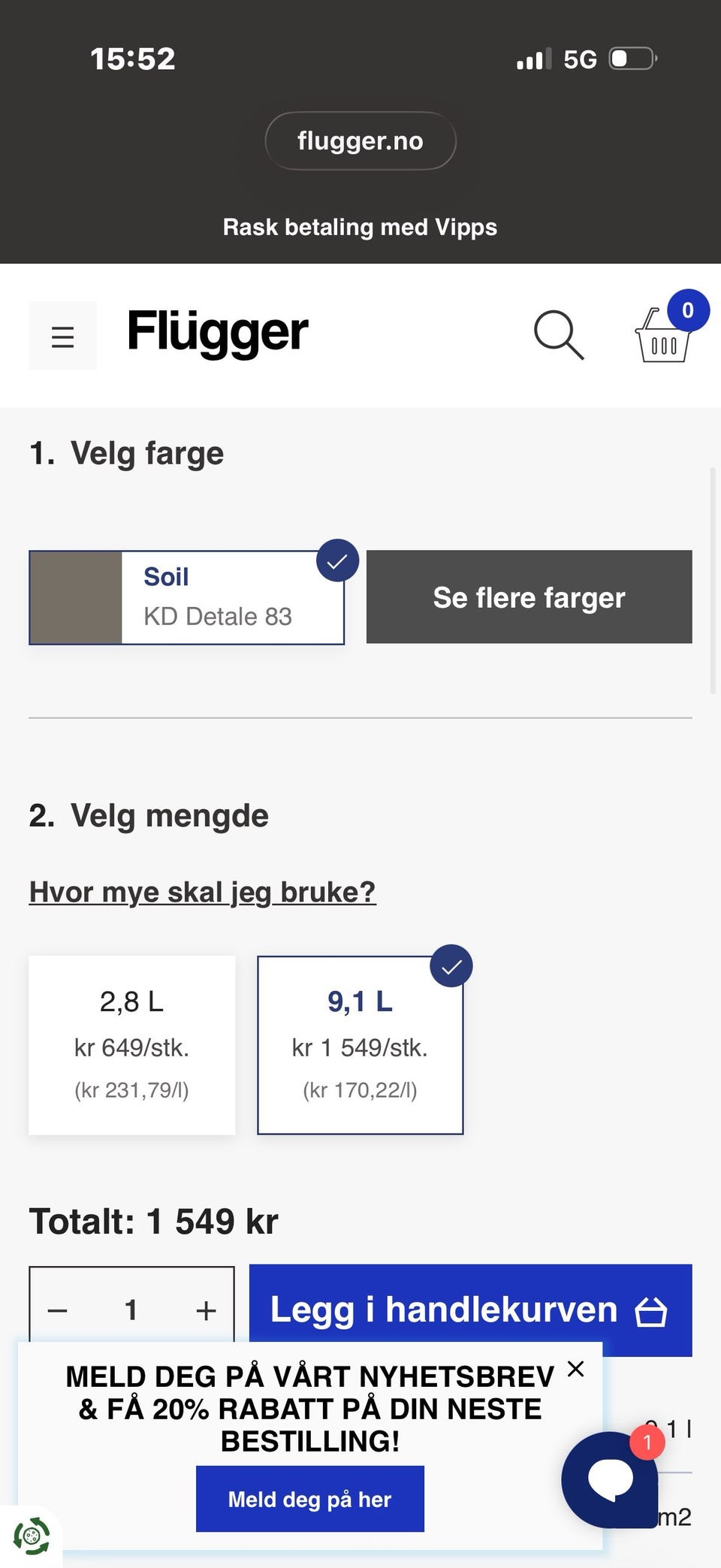Open the hamburger menu
The image size is (721, 1568).
[62, 336]
